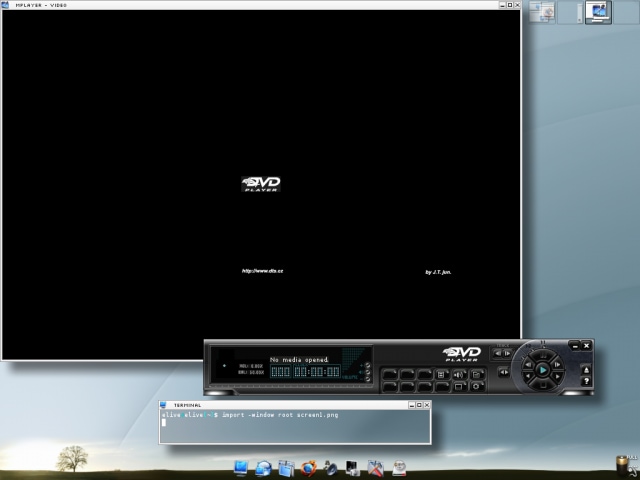The image size is (640, 480).
Task: Switch to the first virtual desktop thumbnail
Action: (542, 12)
